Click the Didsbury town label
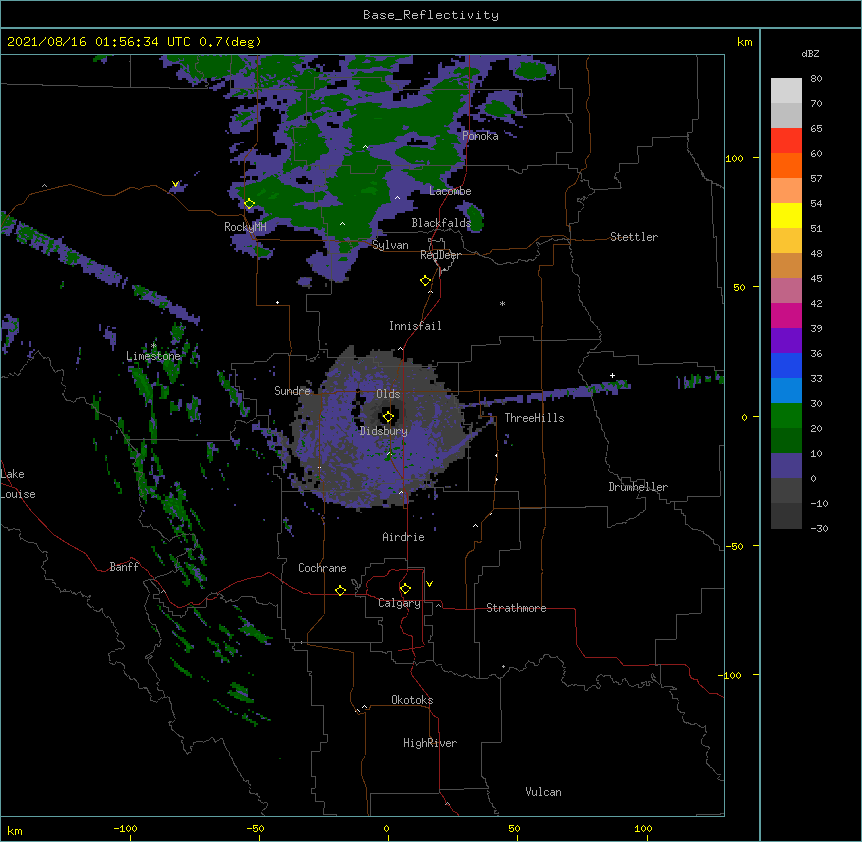Screen dimensions: 862x842 tap(384, 431)
